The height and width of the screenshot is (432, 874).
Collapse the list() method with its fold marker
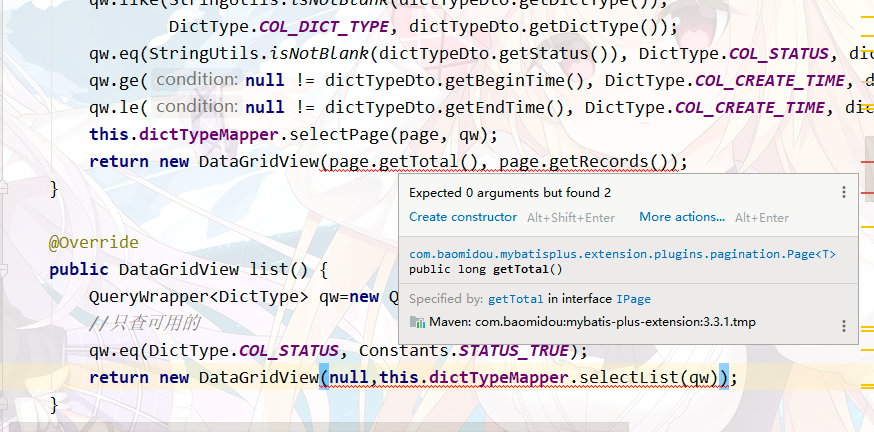[3, 270]
